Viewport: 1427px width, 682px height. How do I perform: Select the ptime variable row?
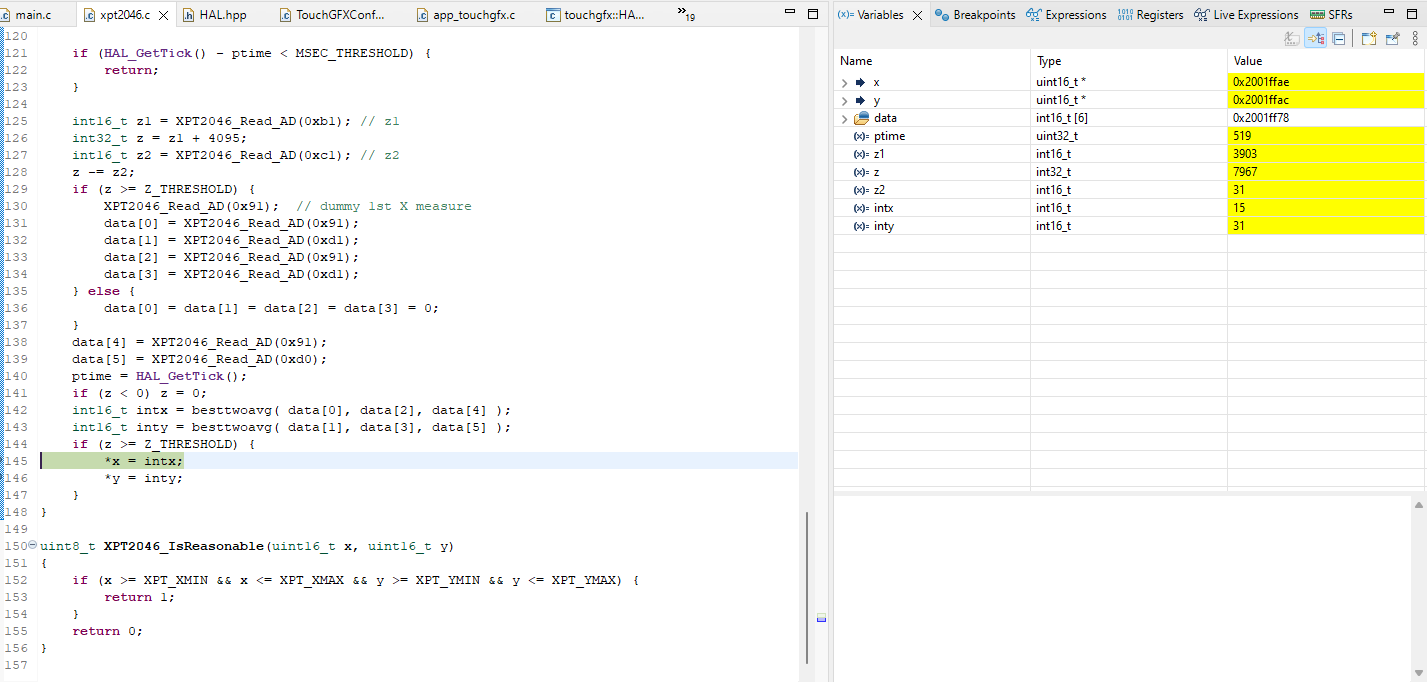tap(1130, 136)
